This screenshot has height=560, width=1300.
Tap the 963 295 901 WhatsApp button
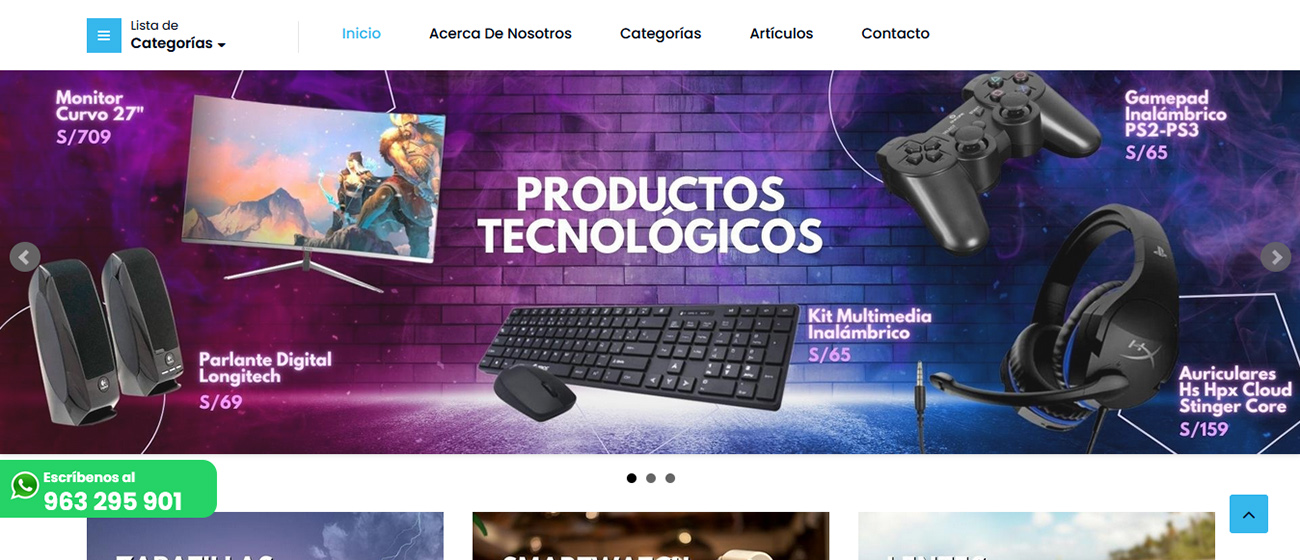108,489
